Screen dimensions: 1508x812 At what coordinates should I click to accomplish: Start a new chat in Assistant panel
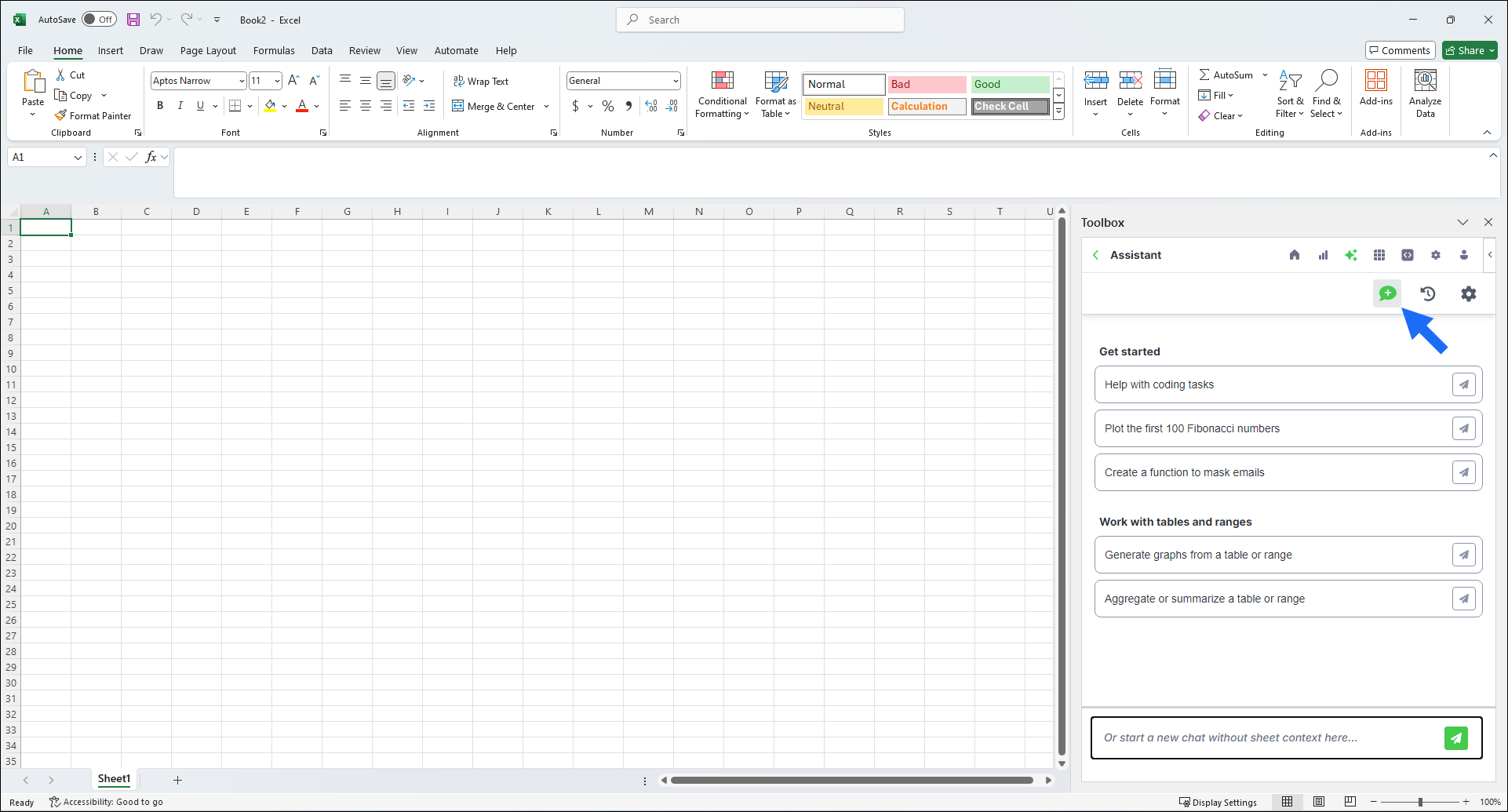point(1387,293)
